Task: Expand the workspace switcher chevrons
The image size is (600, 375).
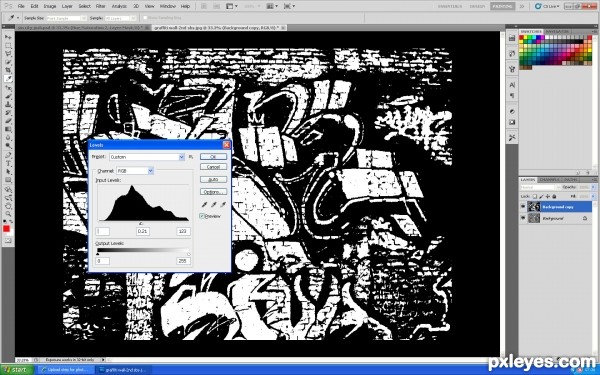Action: [522, 6]
